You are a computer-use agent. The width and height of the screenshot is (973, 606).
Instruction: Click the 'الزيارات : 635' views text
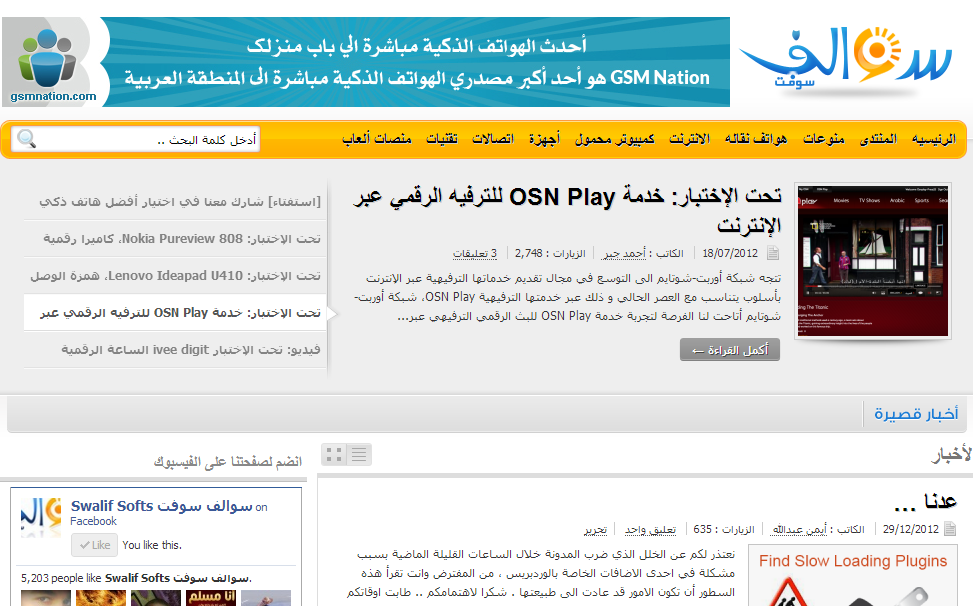coord(724,530)
